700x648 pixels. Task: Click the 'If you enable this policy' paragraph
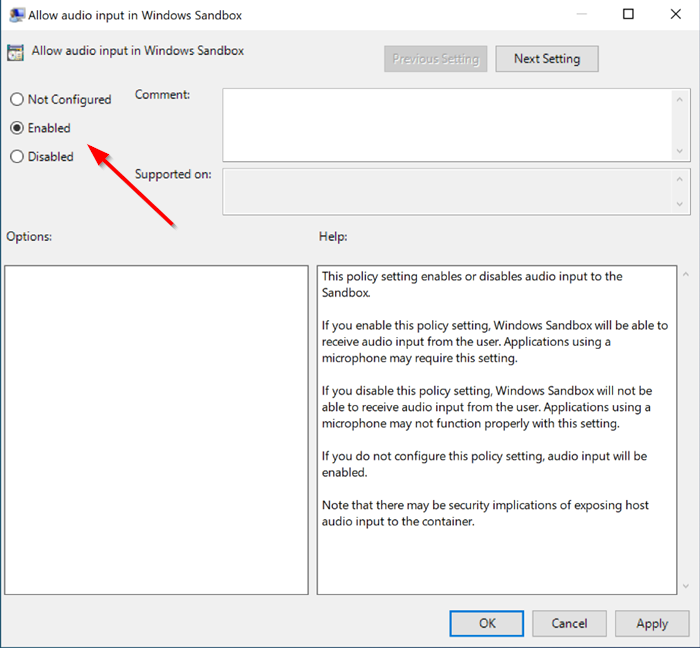495,341
